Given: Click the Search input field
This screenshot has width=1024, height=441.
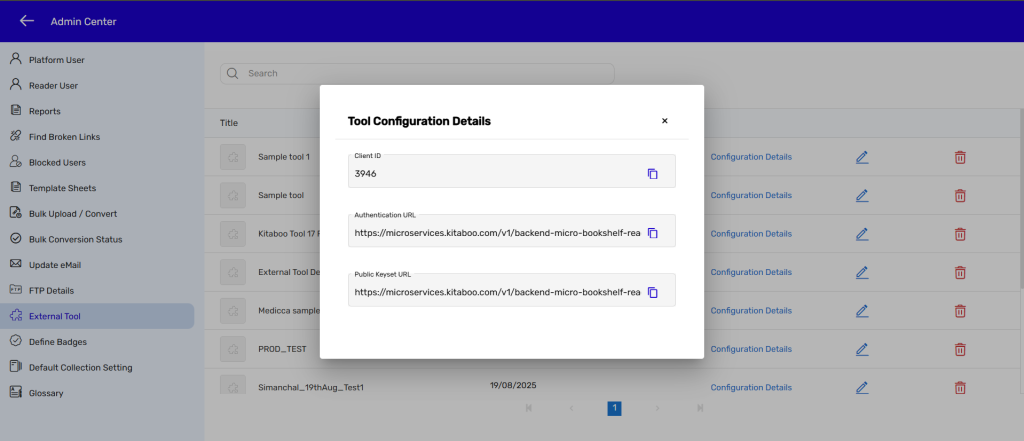Looking at the screenshot, I should click(x=420, y=73).
